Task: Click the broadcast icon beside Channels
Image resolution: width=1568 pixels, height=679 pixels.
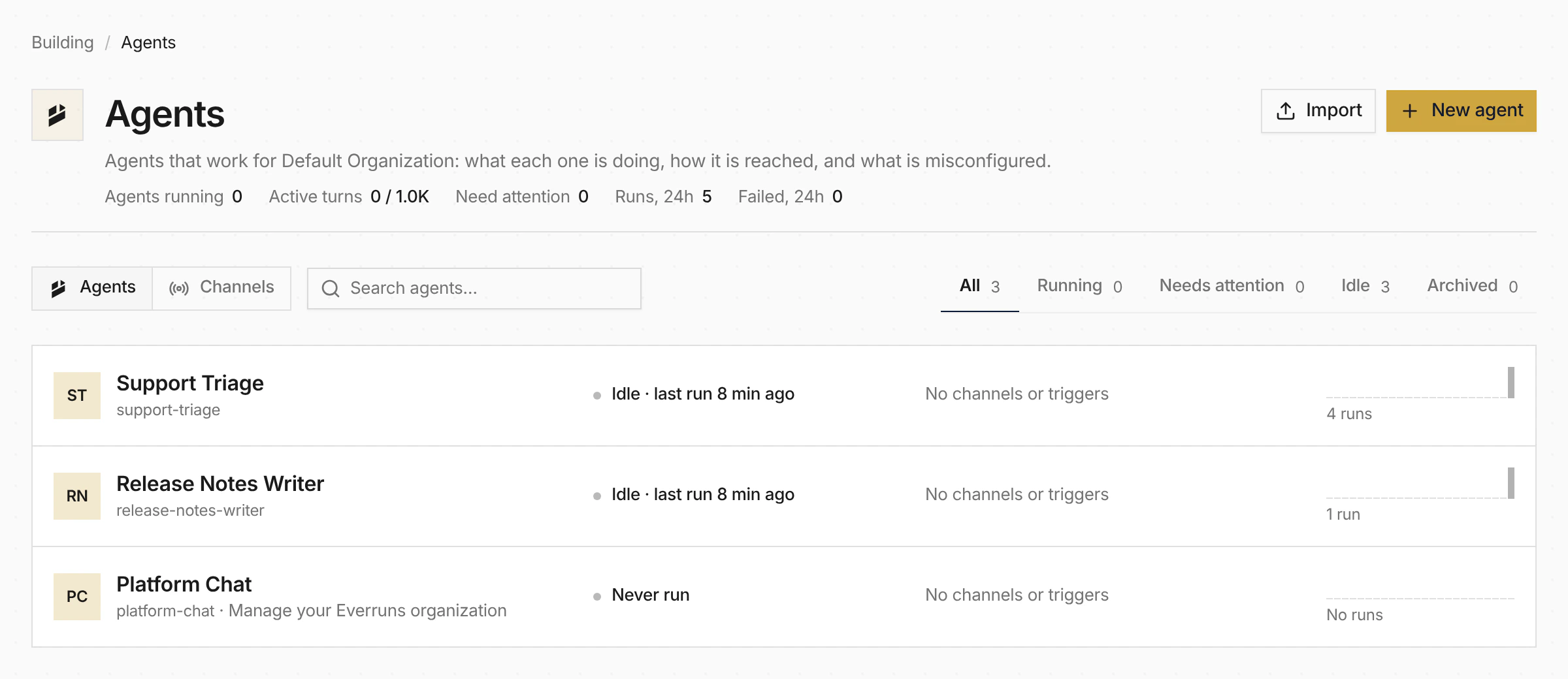Action: pos(179,288)
